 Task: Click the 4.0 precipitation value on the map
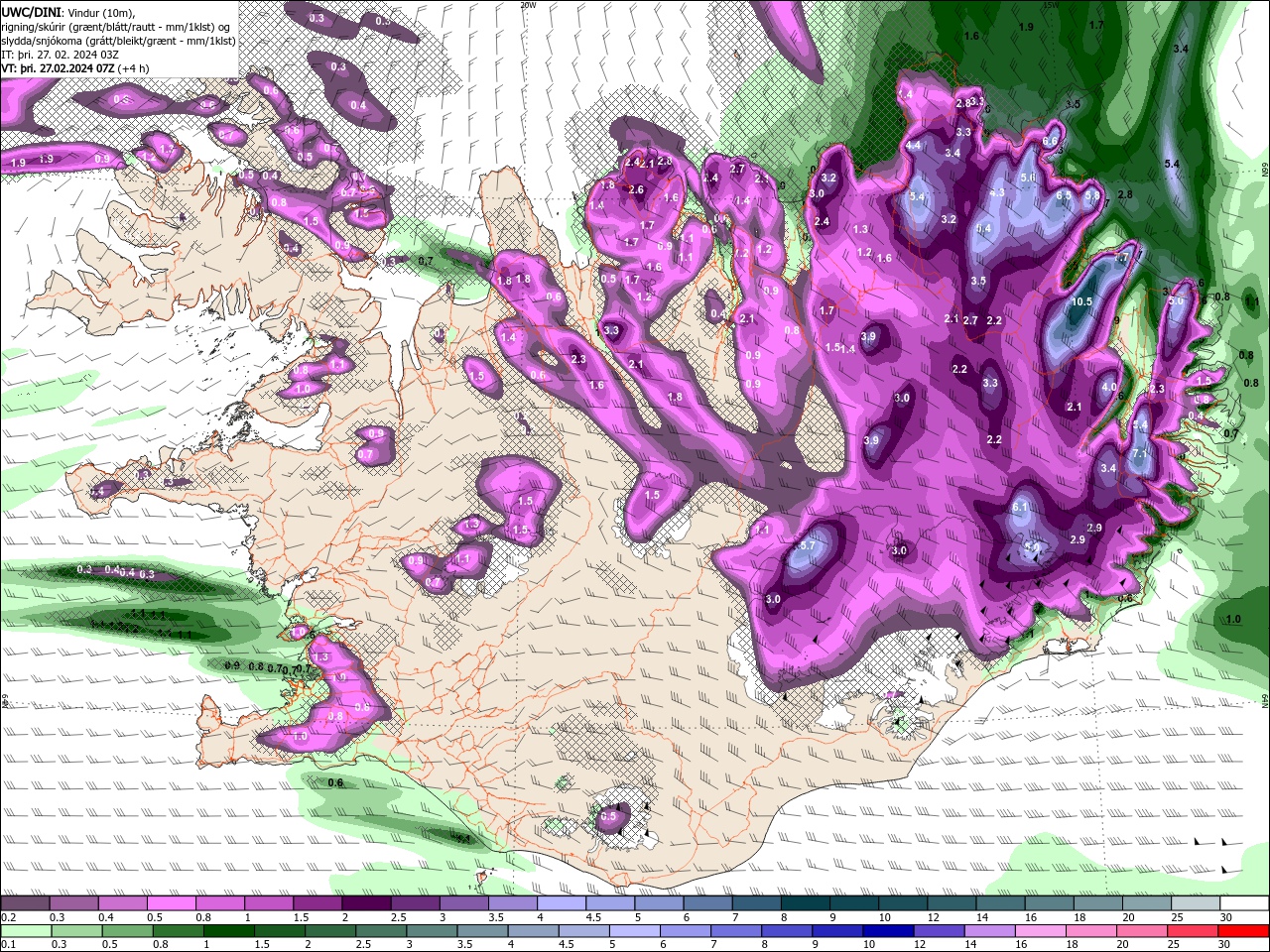point(1109,387)
